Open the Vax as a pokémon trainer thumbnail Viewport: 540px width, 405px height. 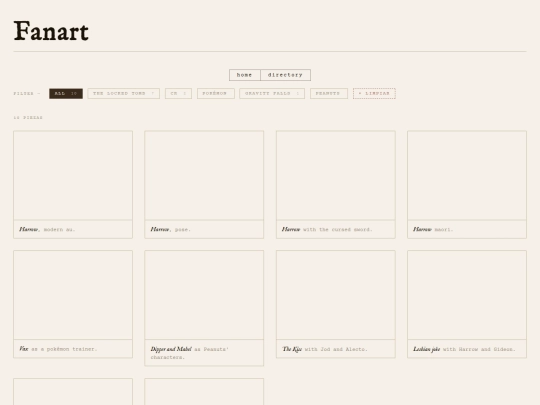click(x=73, y=295)
